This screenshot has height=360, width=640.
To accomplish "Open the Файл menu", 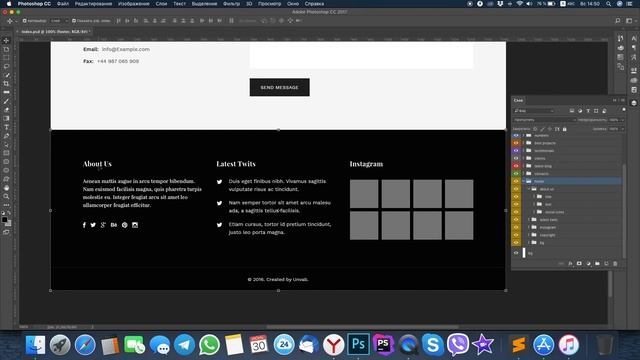I will click(62, 4).
